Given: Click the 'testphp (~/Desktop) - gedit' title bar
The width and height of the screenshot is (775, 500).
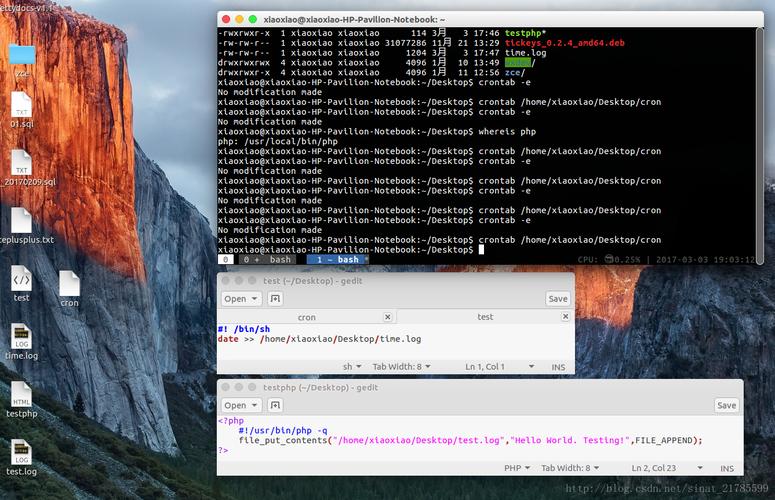Looking at the screenshot, I should pyautogui.click(x=480, y=387).
